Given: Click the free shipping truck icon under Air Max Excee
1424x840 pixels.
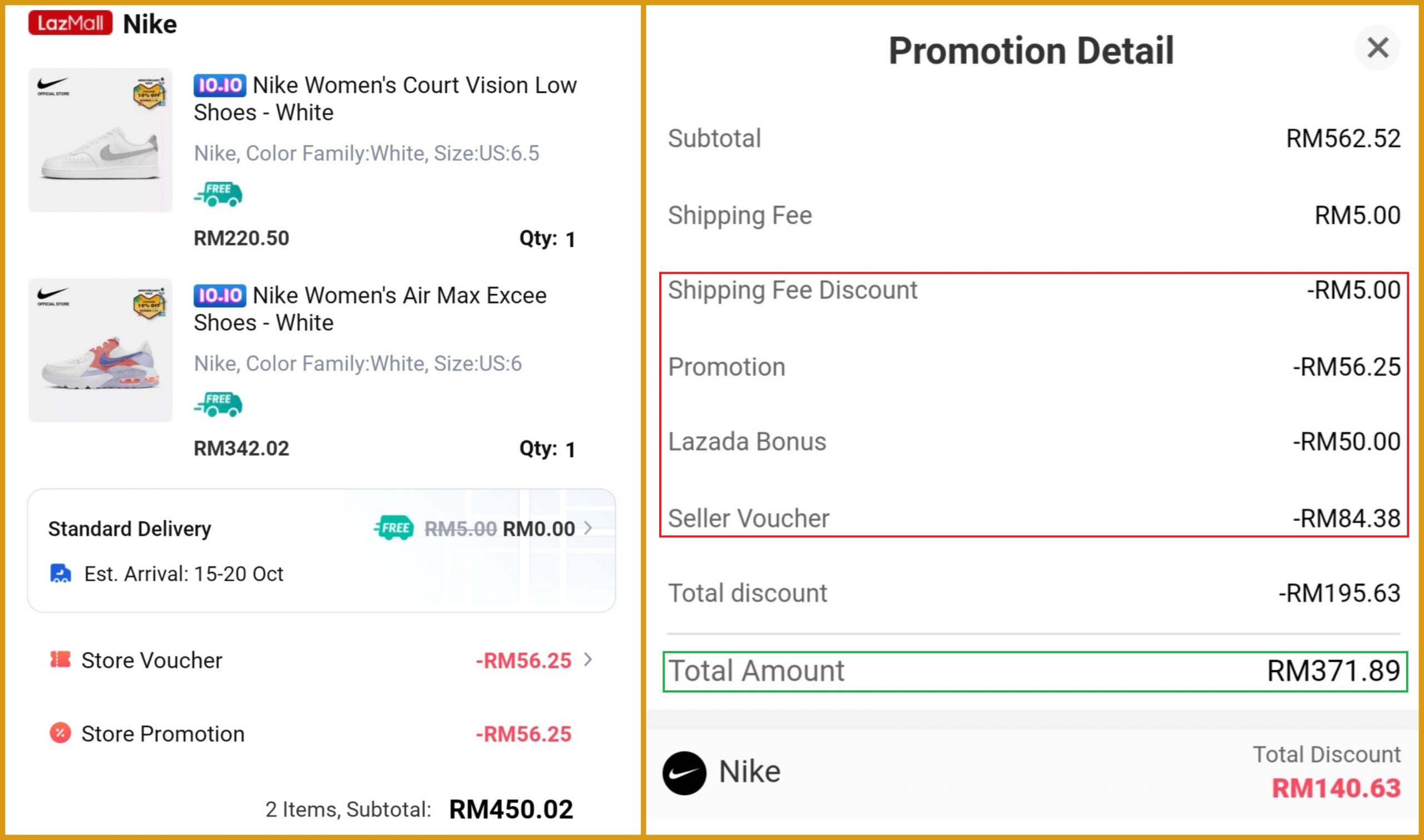Looking at the screenshot, I should coord(219,404).
